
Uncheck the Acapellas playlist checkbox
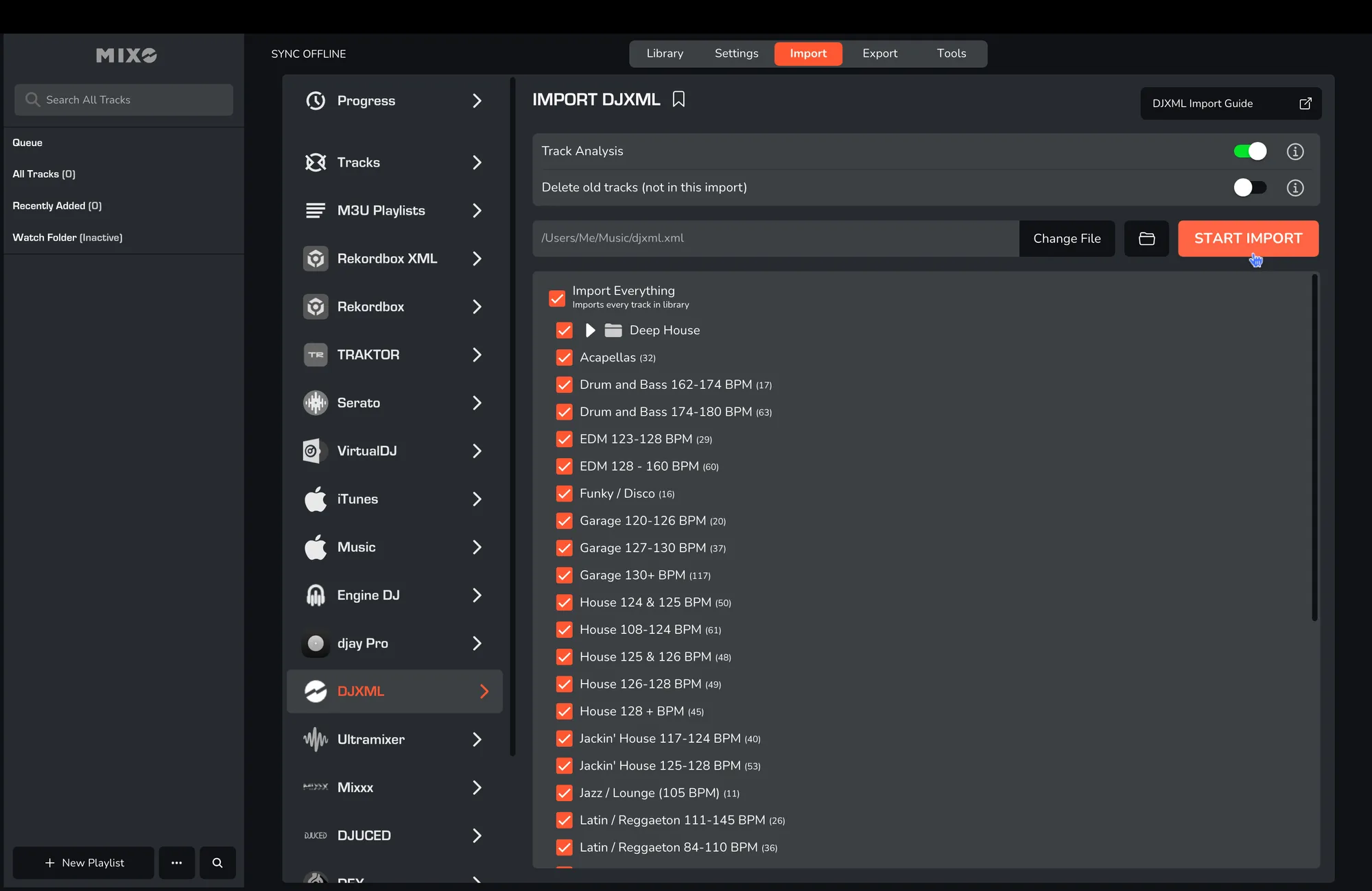pos(564,357)
